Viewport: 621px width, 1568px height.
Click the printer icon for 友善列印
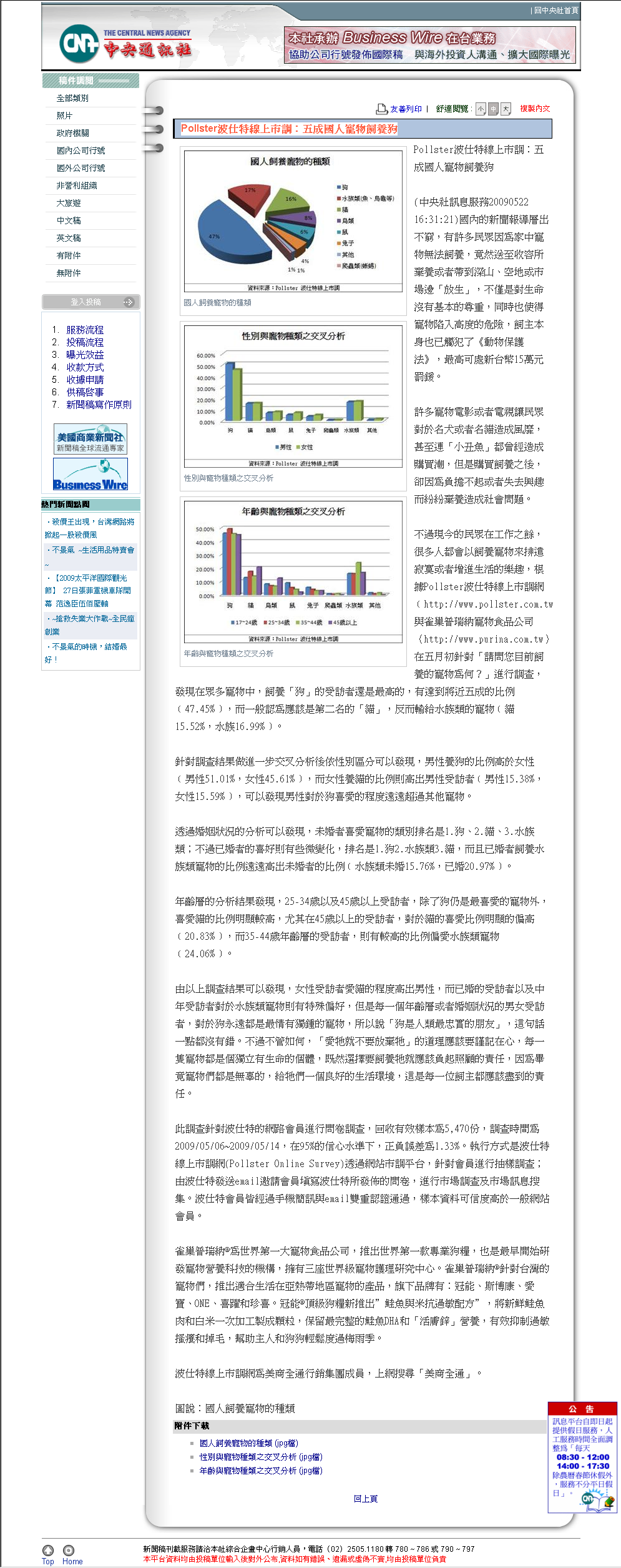(381, 109)
